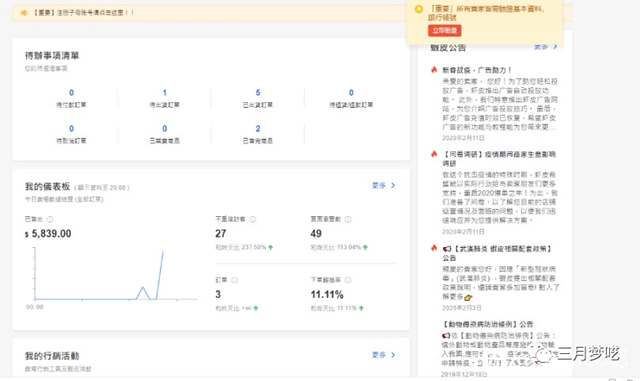Image resolution: width=640 pixels, height=381 pixels.
Task: Click the info icon next to 訂單
Action: (x=234, y=280)
